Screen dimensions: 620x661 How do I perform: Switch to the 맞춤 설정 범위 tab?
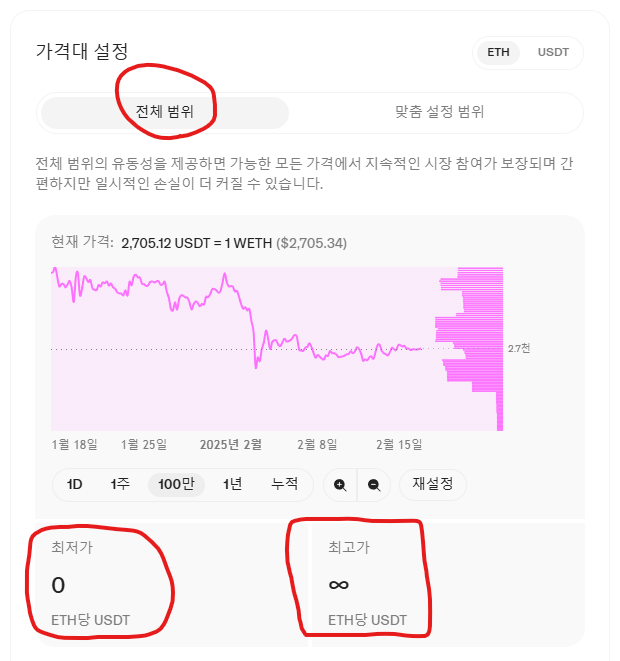439,112
